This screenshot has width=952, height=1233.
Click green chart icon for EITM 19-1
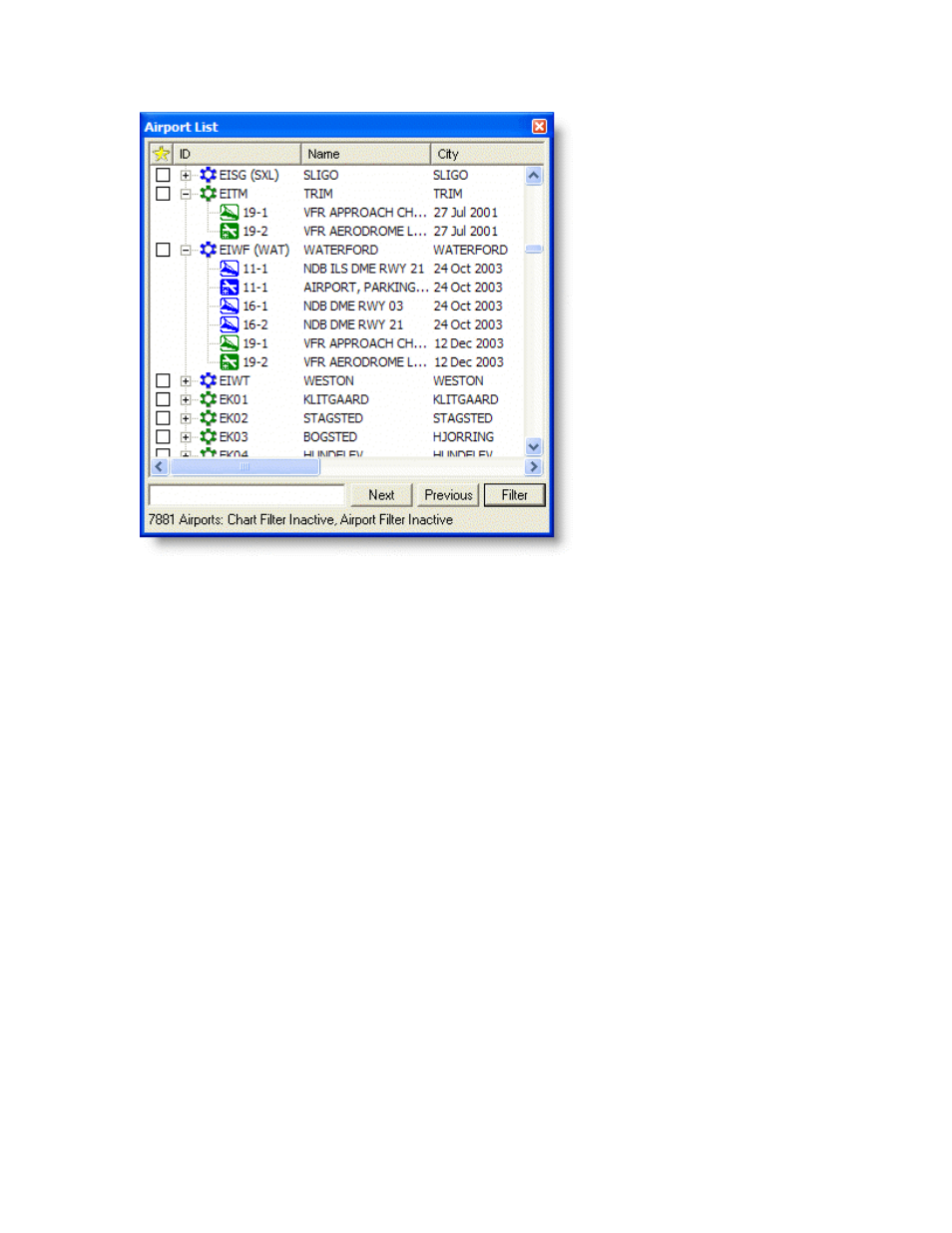tap(230, 213)
